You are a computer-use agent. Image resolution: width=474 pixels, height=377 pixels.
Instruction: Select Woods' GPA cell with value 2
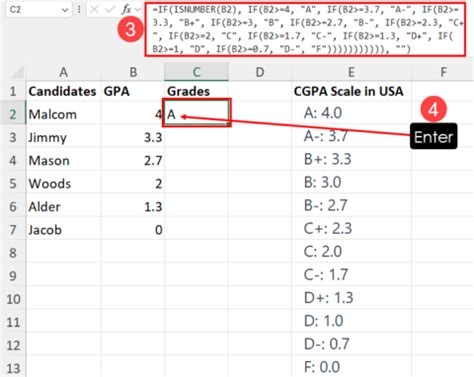coord(133,183)
